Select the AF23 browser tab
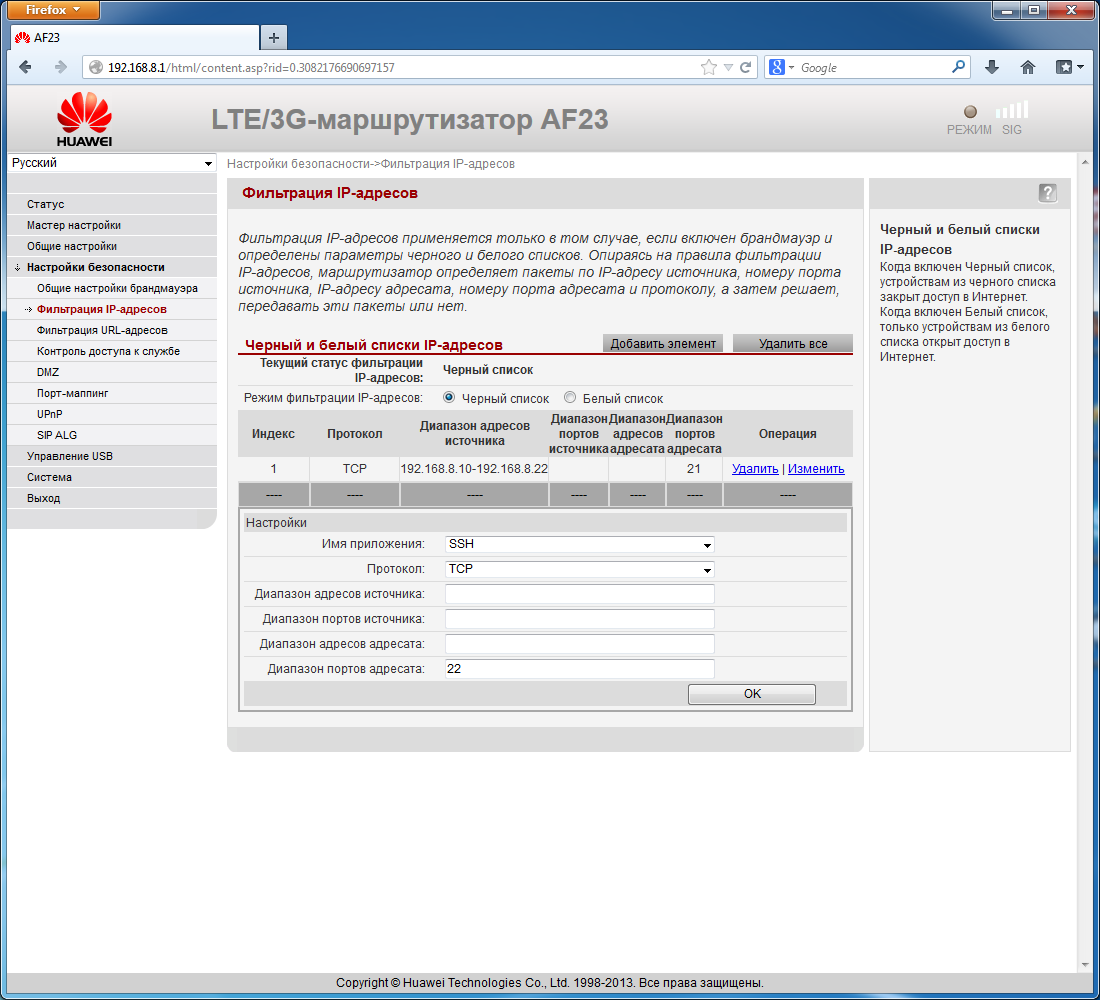The width and height of the screenshot is (1100, 1000). coord(135,38)
